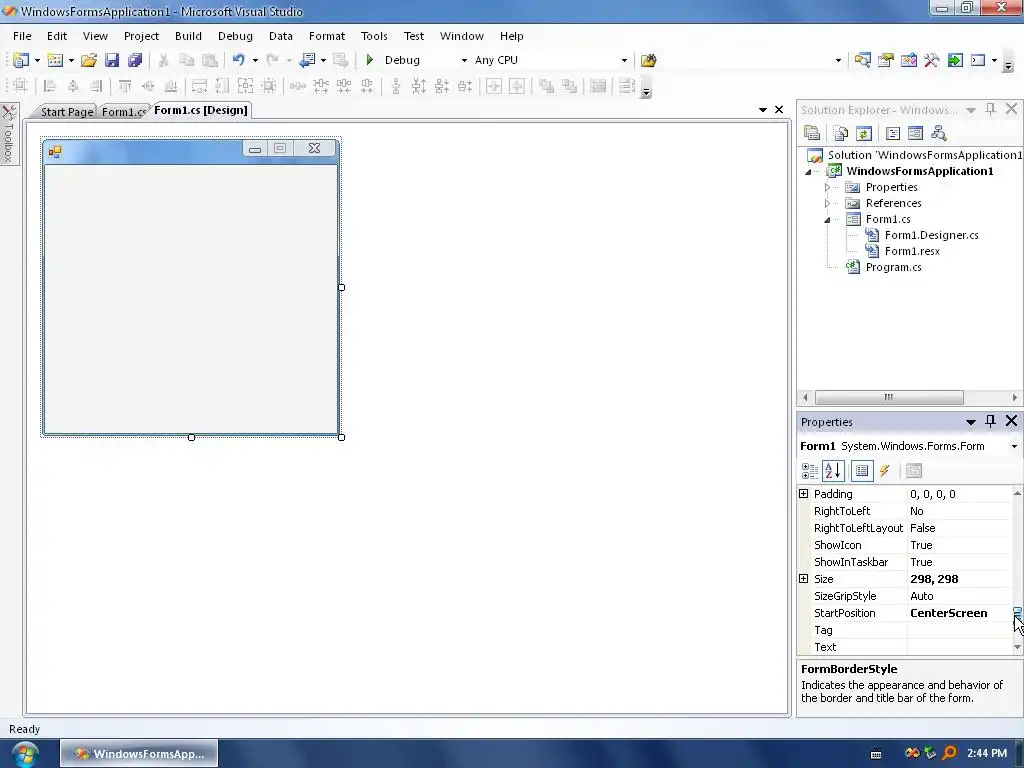Click the Solution Explorer horizontal scrollbar thumb
Image resolution: width=1024 pixels, height=768 pixels.
[x=889, y=397]
